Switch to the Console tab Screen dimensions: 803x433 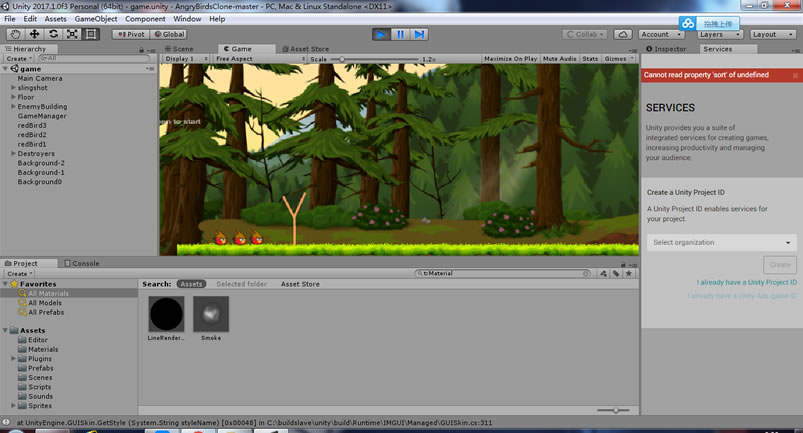tap(82, 264)
